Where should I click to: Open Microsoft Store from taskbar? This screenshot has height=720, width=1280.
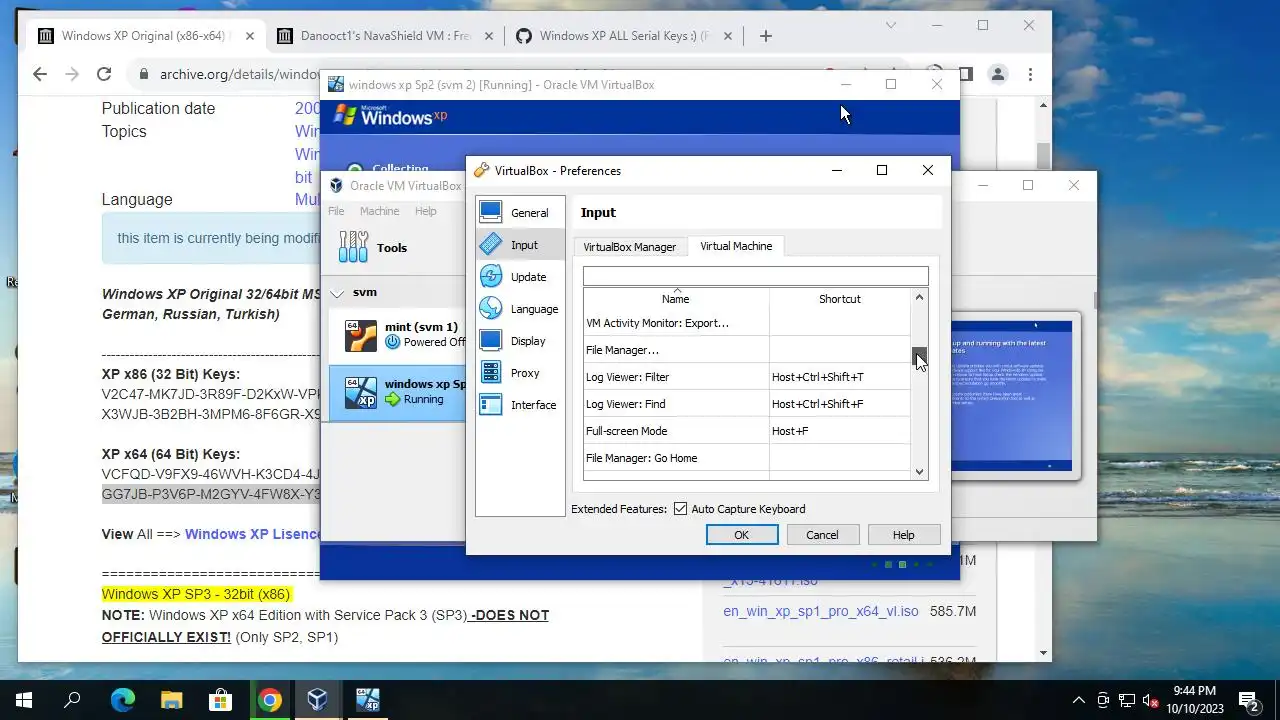tap(220, 700)
